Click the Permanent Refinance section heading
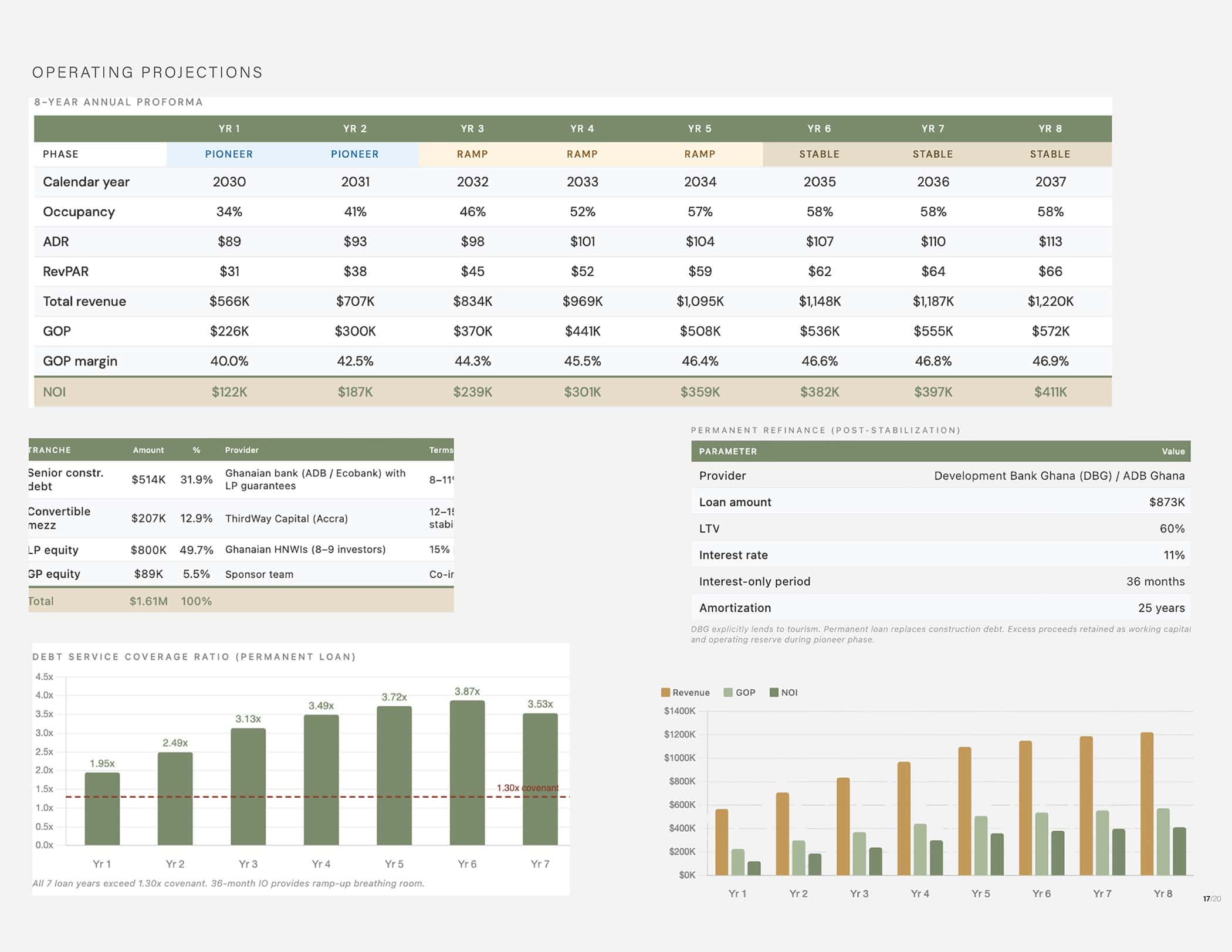This screenshot has height=952, width=1232. coord(825,430)
